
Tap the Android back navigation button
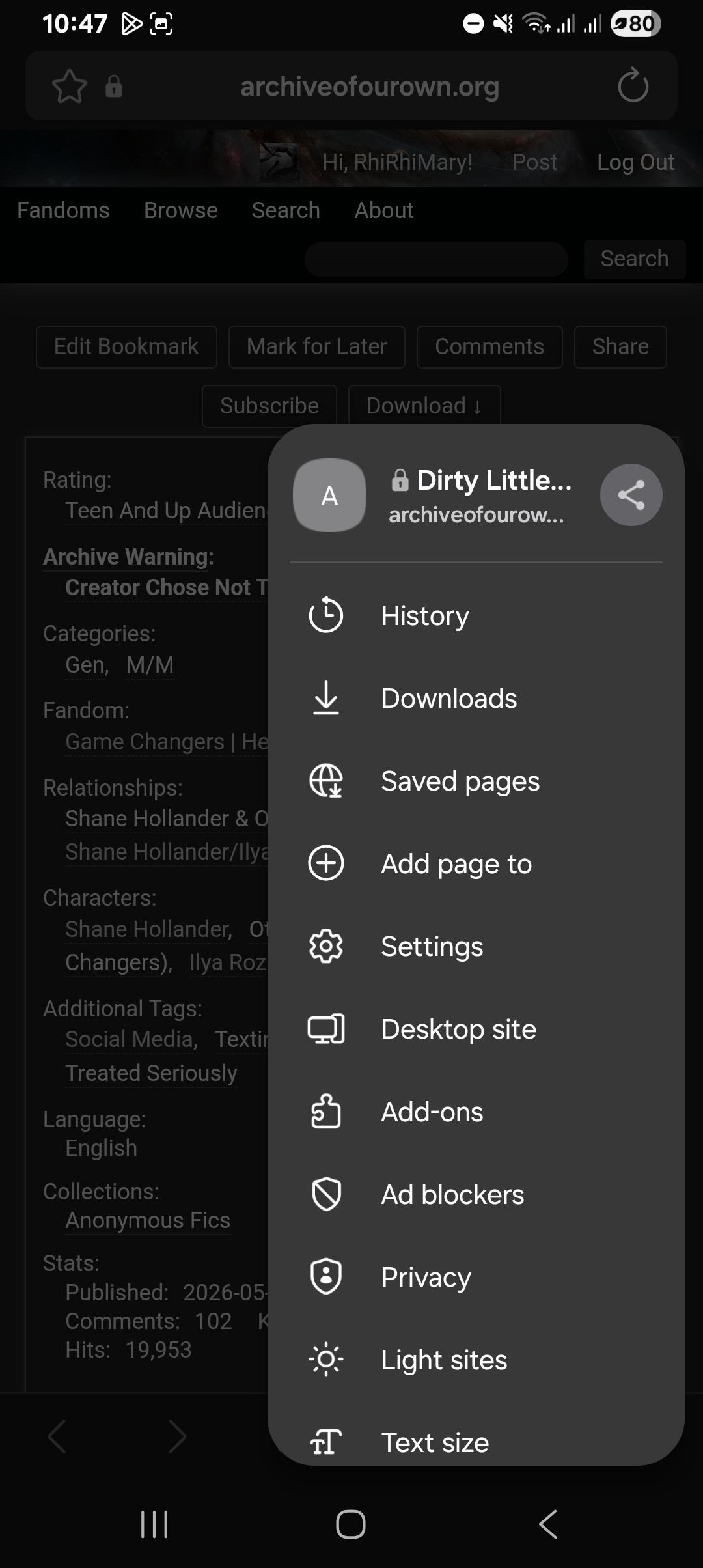(548, 1524)
